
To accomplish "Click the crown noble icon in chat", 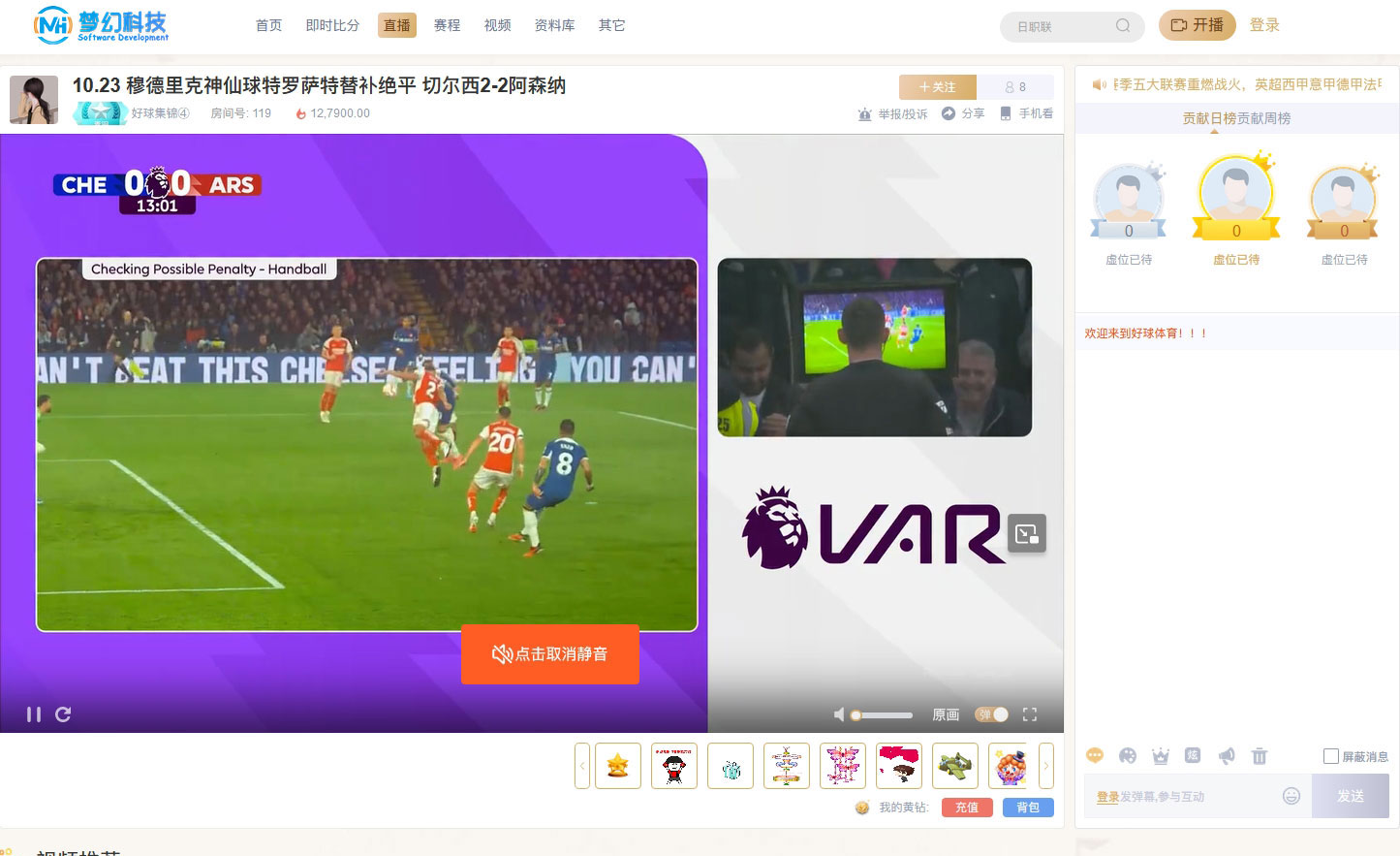I will [1161, 756].
